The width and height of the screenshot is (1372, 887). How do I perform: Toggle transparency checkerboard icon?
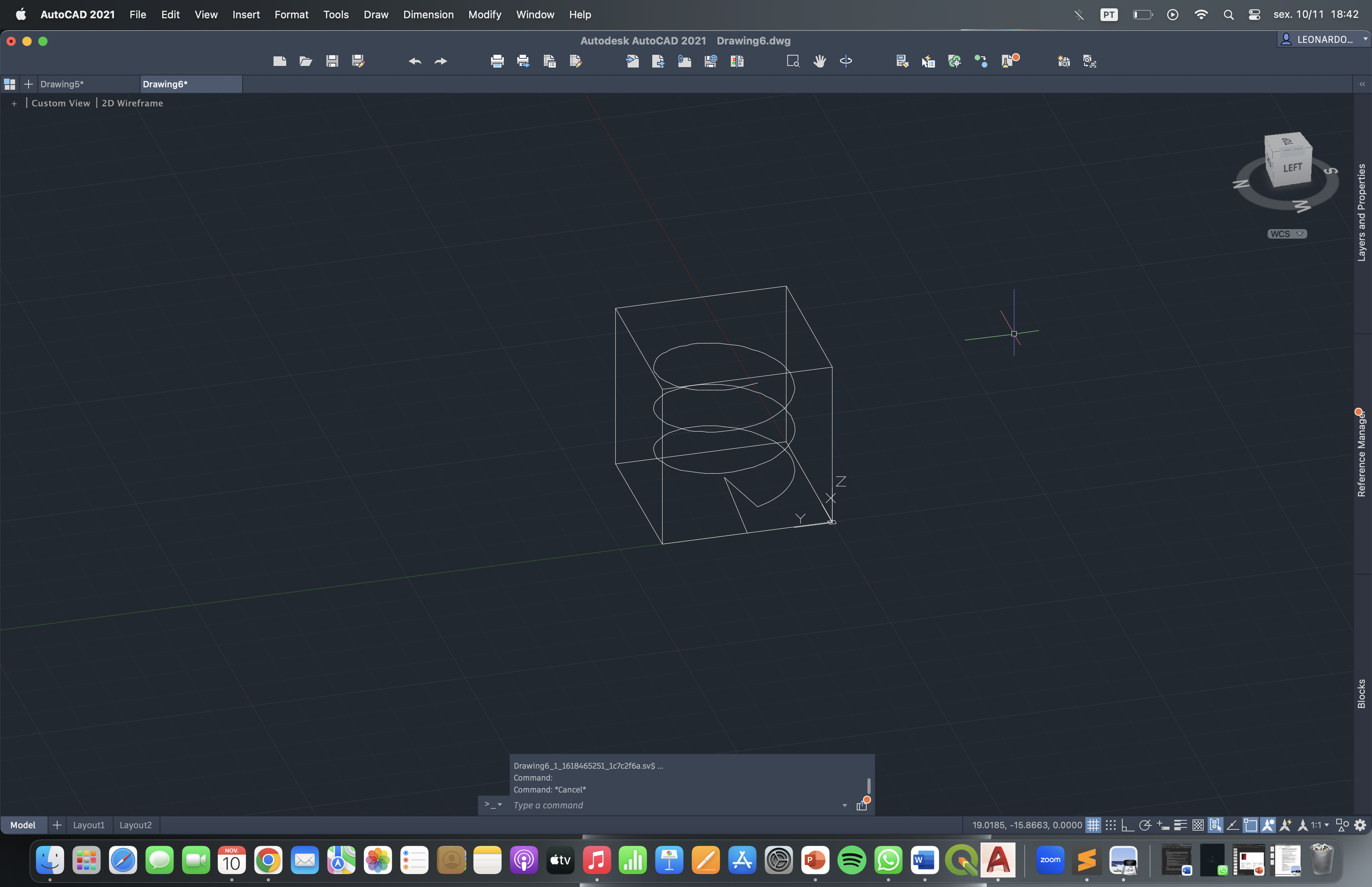coord(1198,825)
